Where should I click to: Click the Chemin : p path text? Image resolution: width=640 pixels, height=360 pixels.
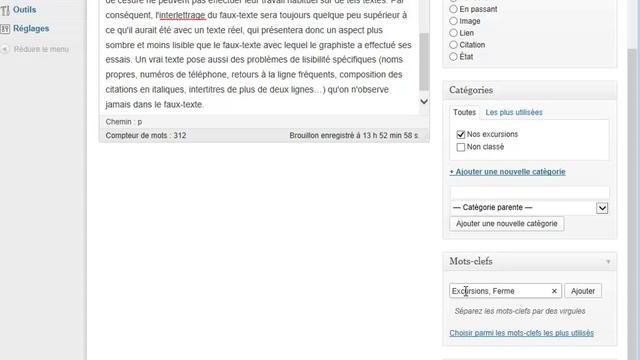[x=124, y=122]
